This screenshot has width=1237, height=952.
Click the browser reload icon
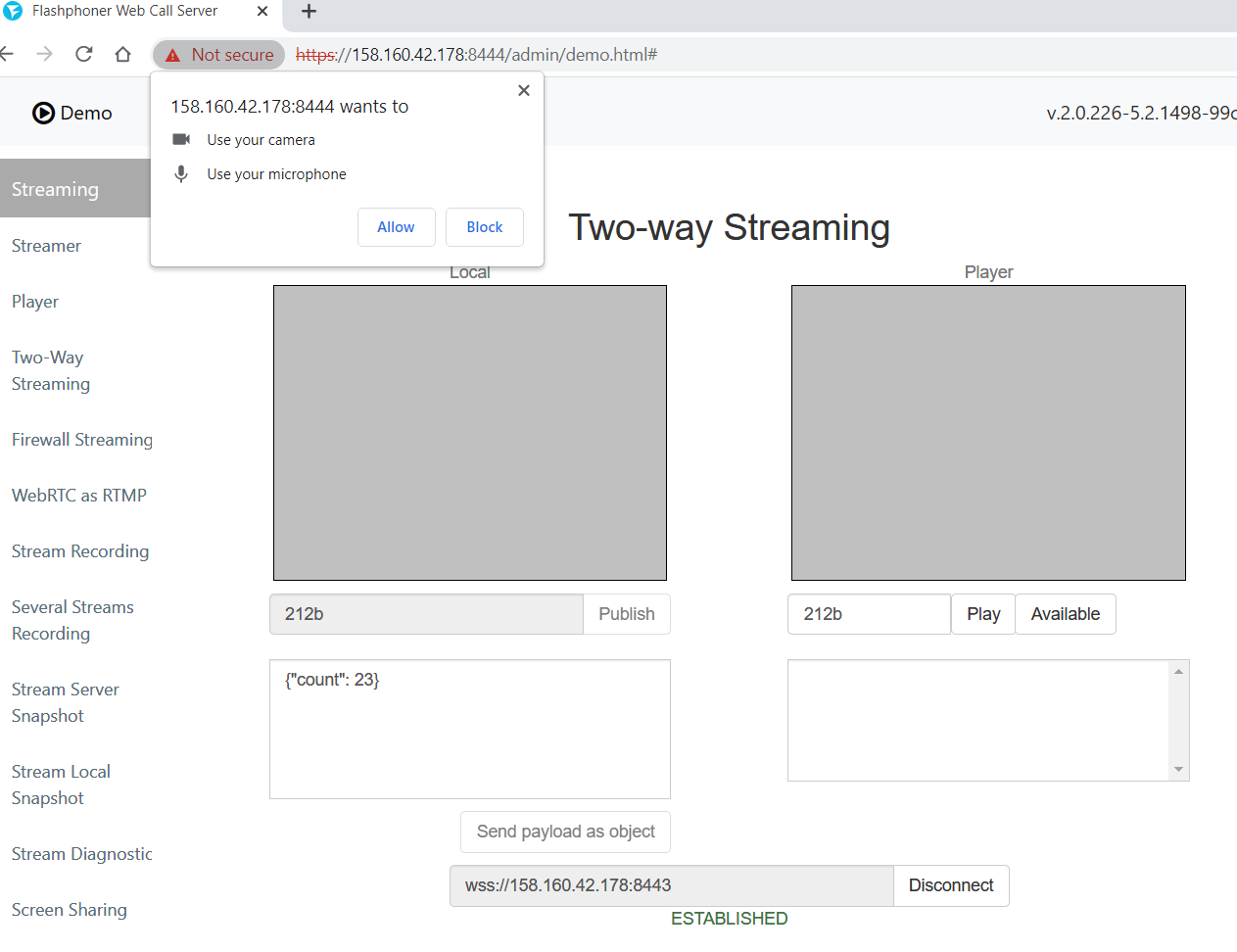point(84,54)
